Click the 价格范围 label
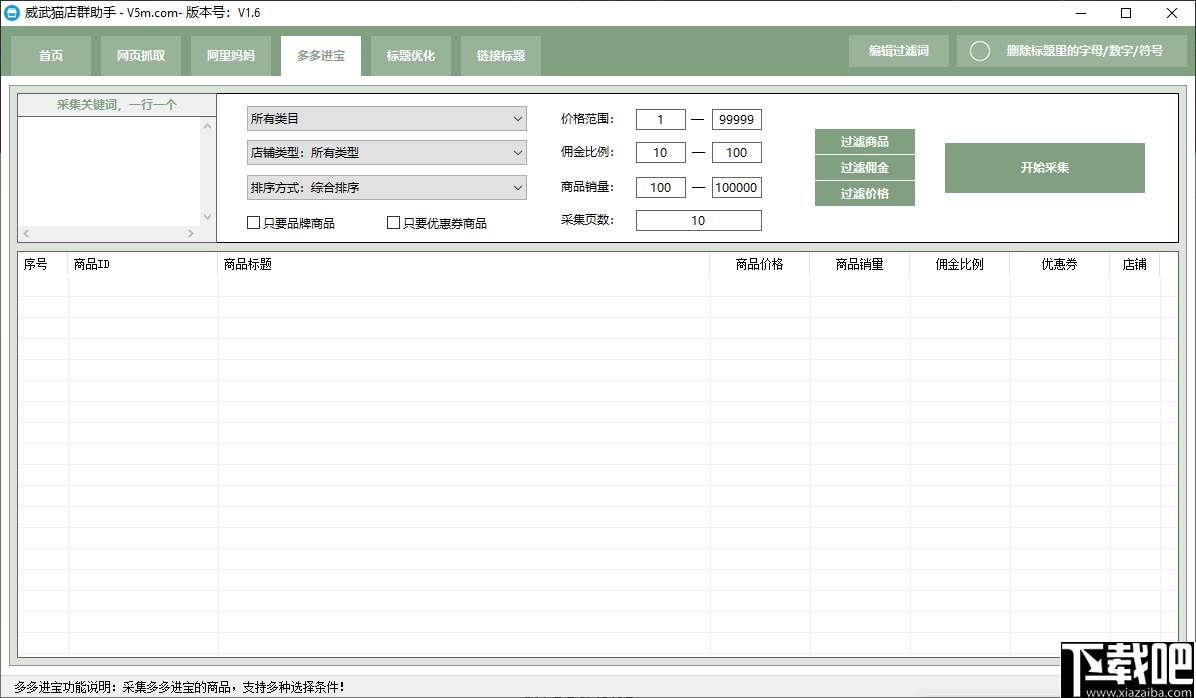This screenshot has height=698, width=1196. click(587, 120)
